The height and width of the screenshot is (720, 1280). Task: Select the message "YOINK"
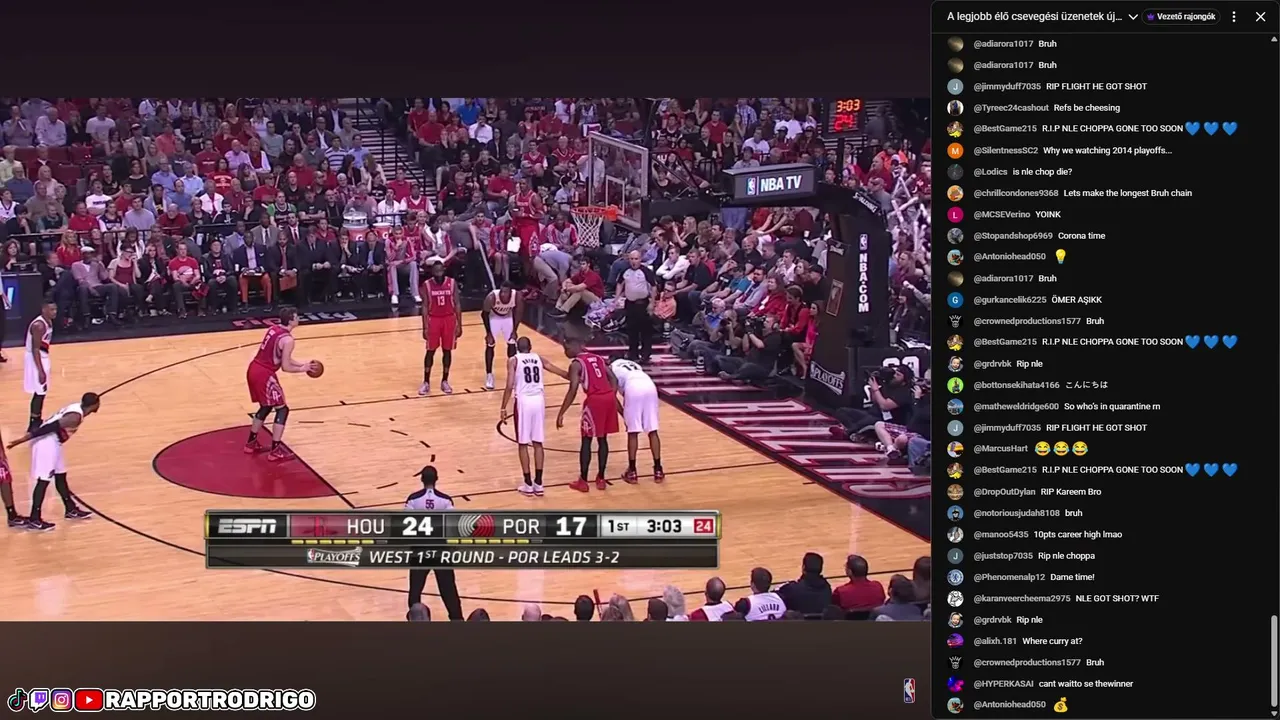pyautogui.click(x=1049, y=214)
